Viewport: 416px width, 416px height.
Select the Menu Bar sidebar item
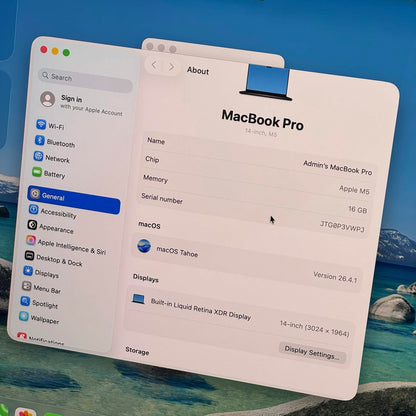[x=41, y=288]
